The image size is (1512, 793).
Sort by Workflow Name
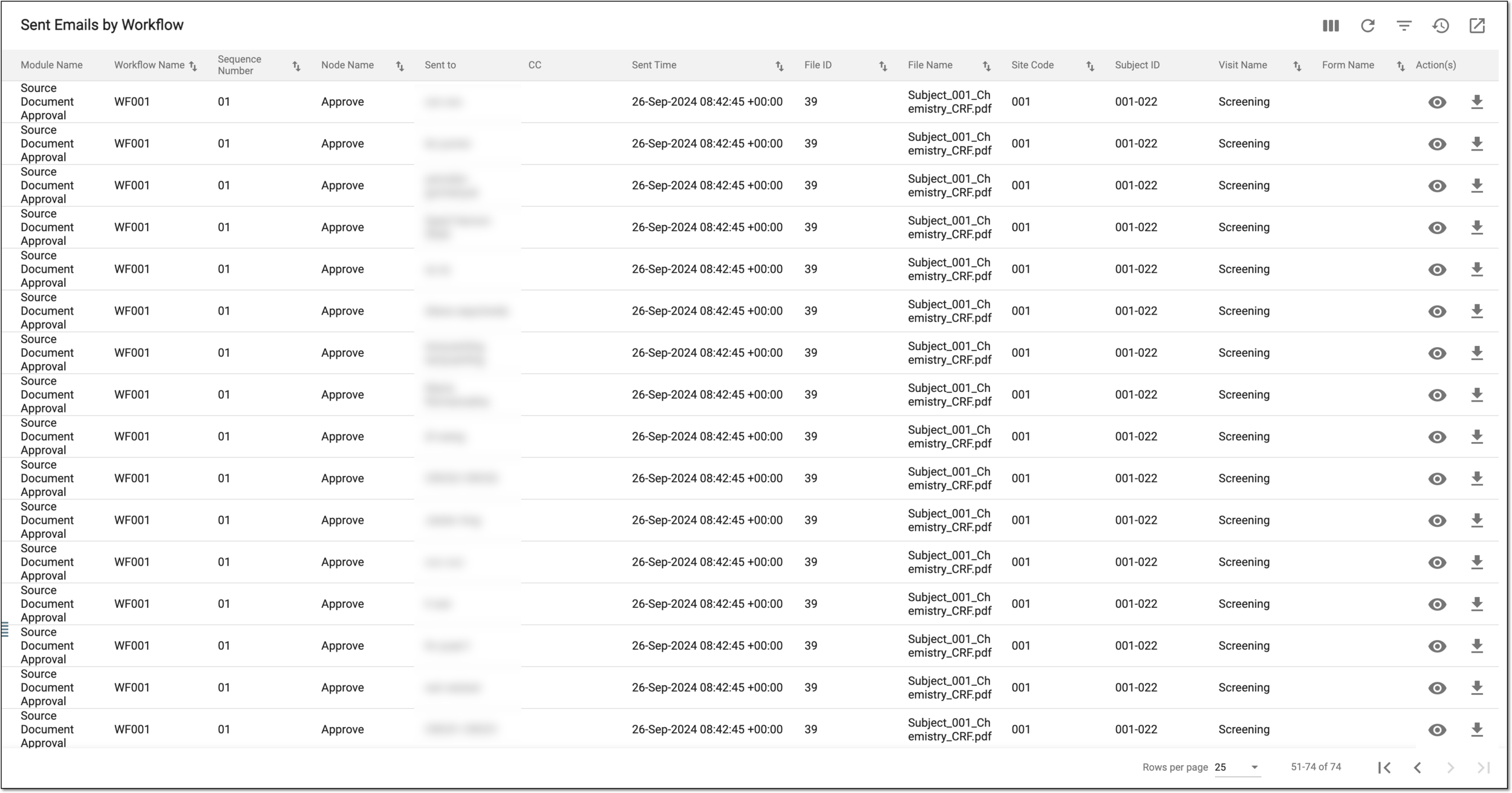[x=193, y=66]
